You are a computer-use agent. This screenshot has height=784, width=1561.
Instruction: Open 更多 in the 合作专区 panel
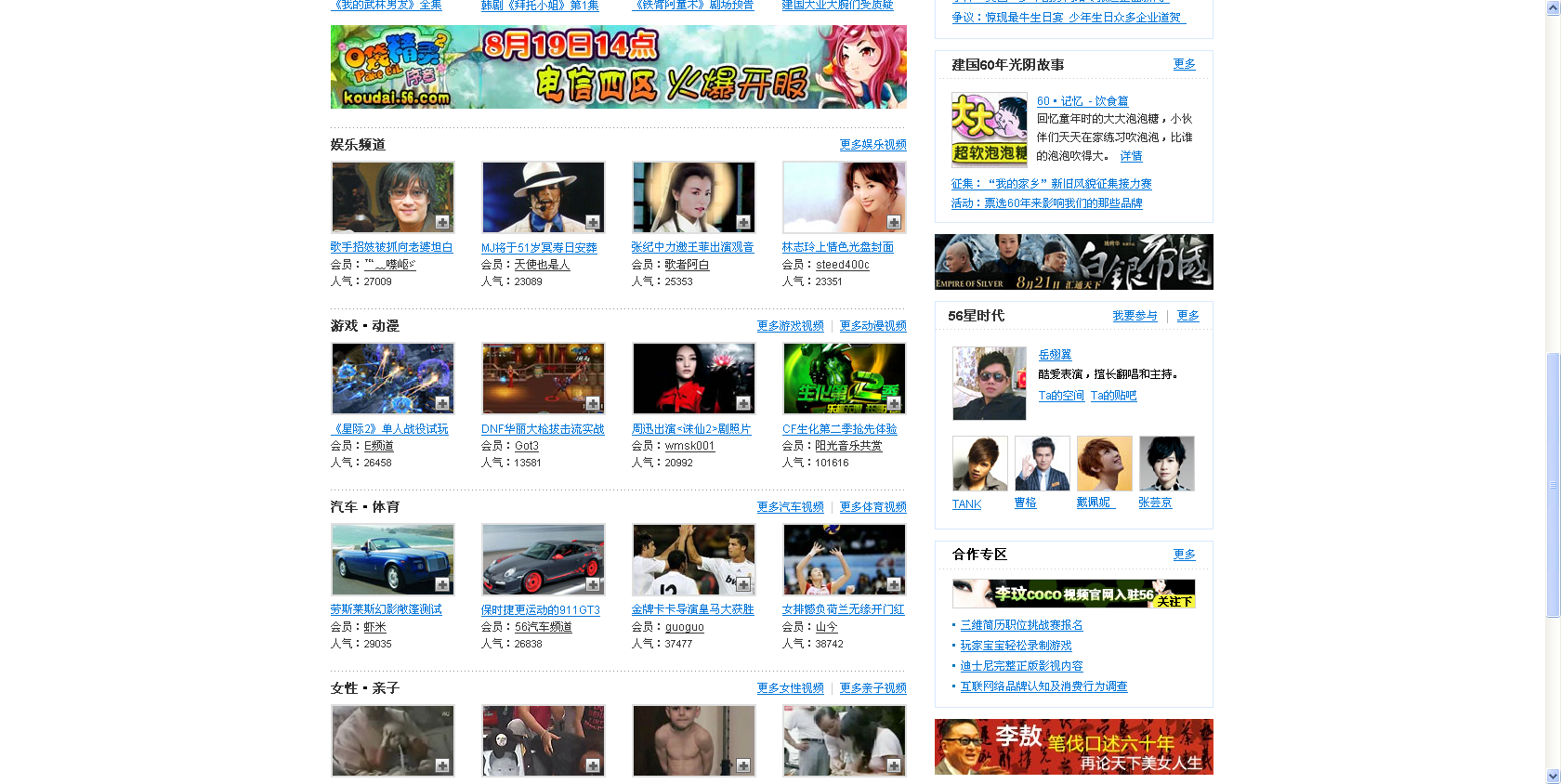[x=1185, y=555]
